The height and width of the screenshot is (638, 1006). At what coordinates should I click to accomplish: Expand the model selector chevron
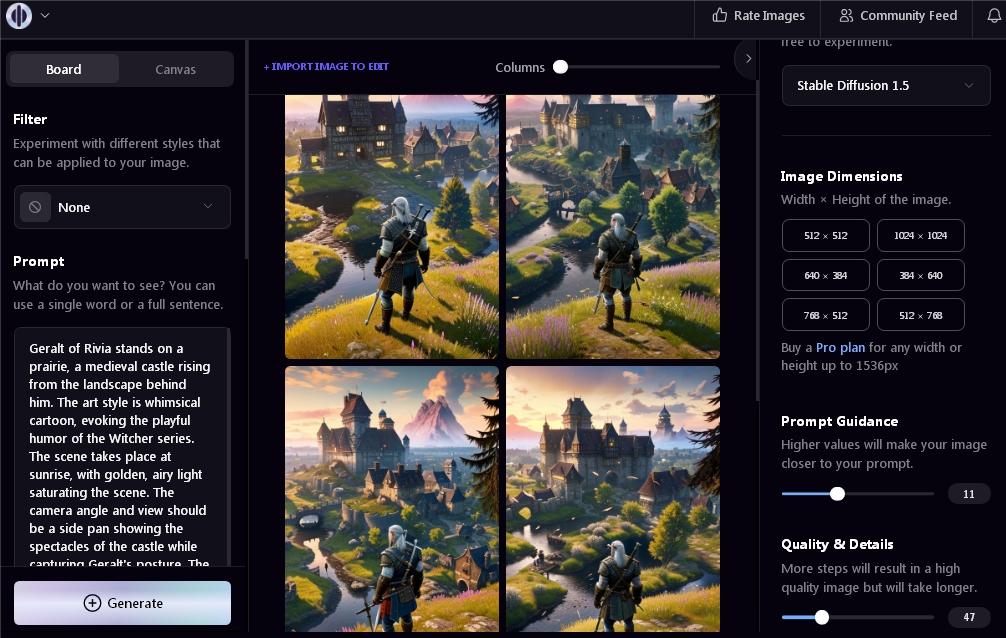[969, 85]
